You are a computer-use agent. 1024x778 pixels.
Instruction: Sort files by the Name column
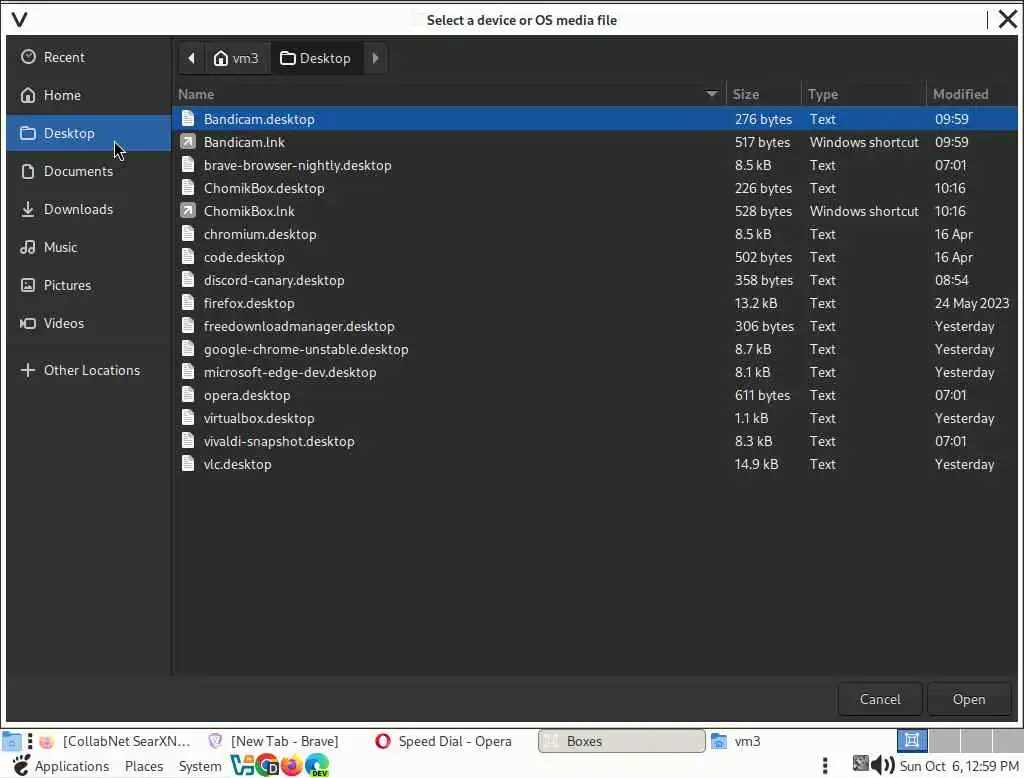coord(449,94)
